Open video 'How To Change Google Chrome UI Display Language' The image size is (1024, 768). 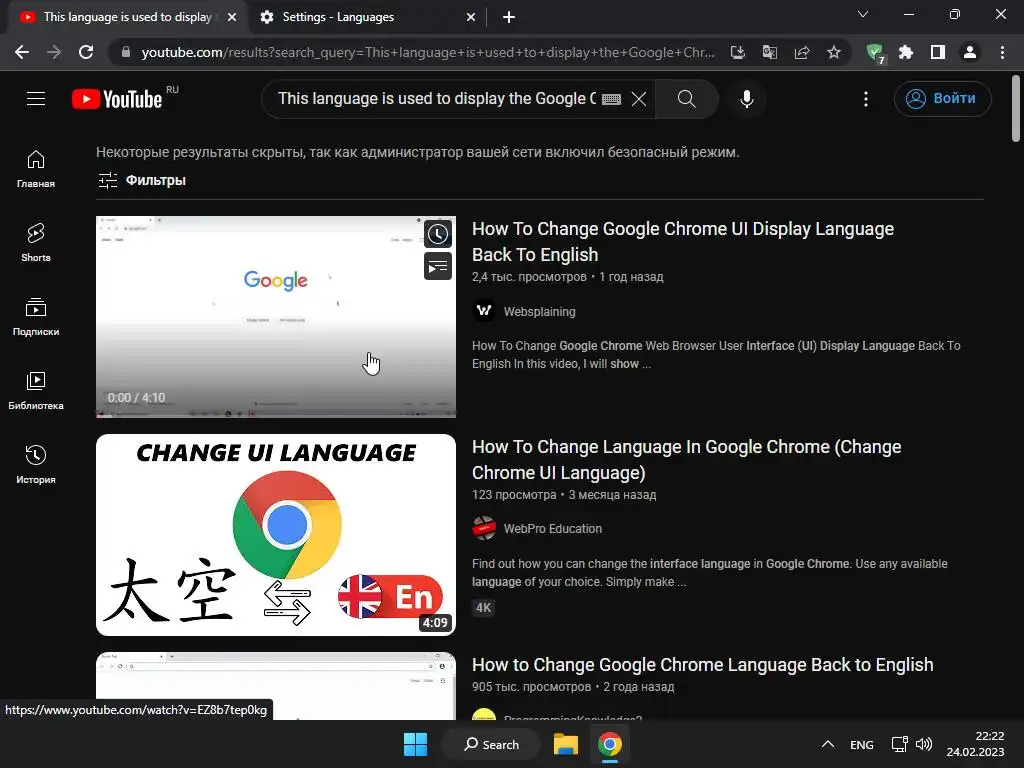pos(682,242)
